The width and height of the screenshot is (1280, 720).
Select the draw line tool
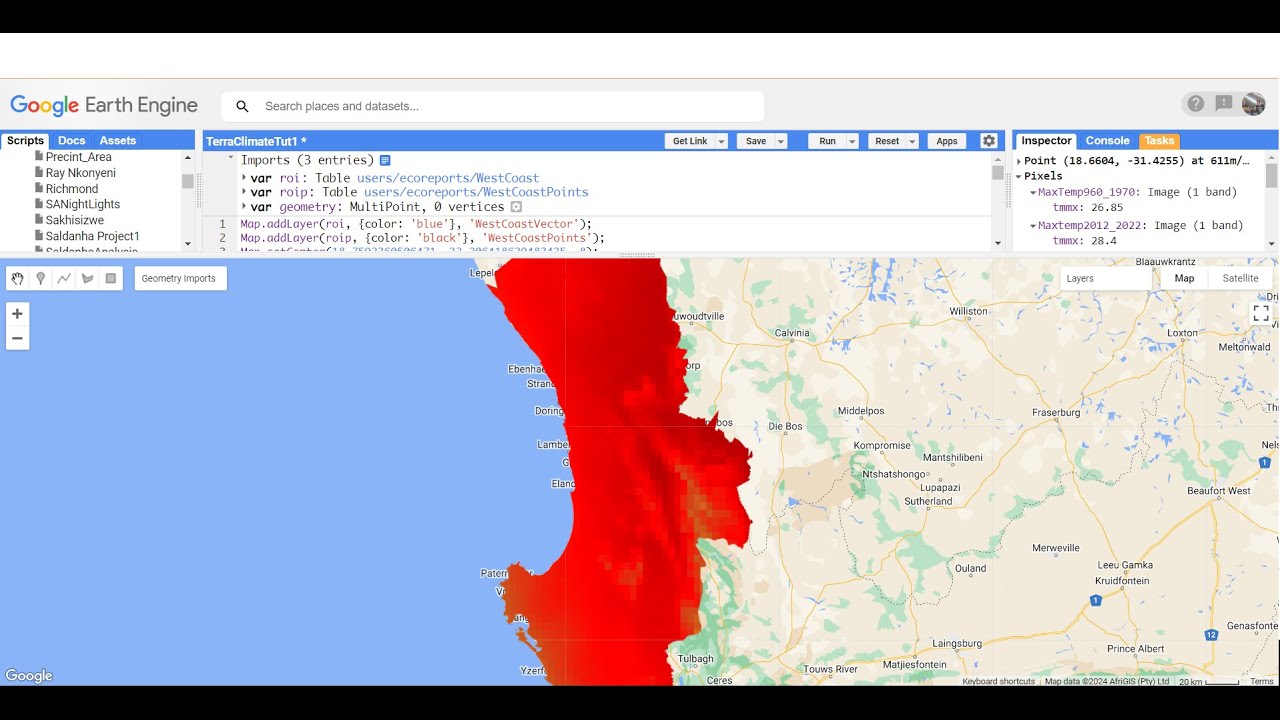click(x=64, y=279)
